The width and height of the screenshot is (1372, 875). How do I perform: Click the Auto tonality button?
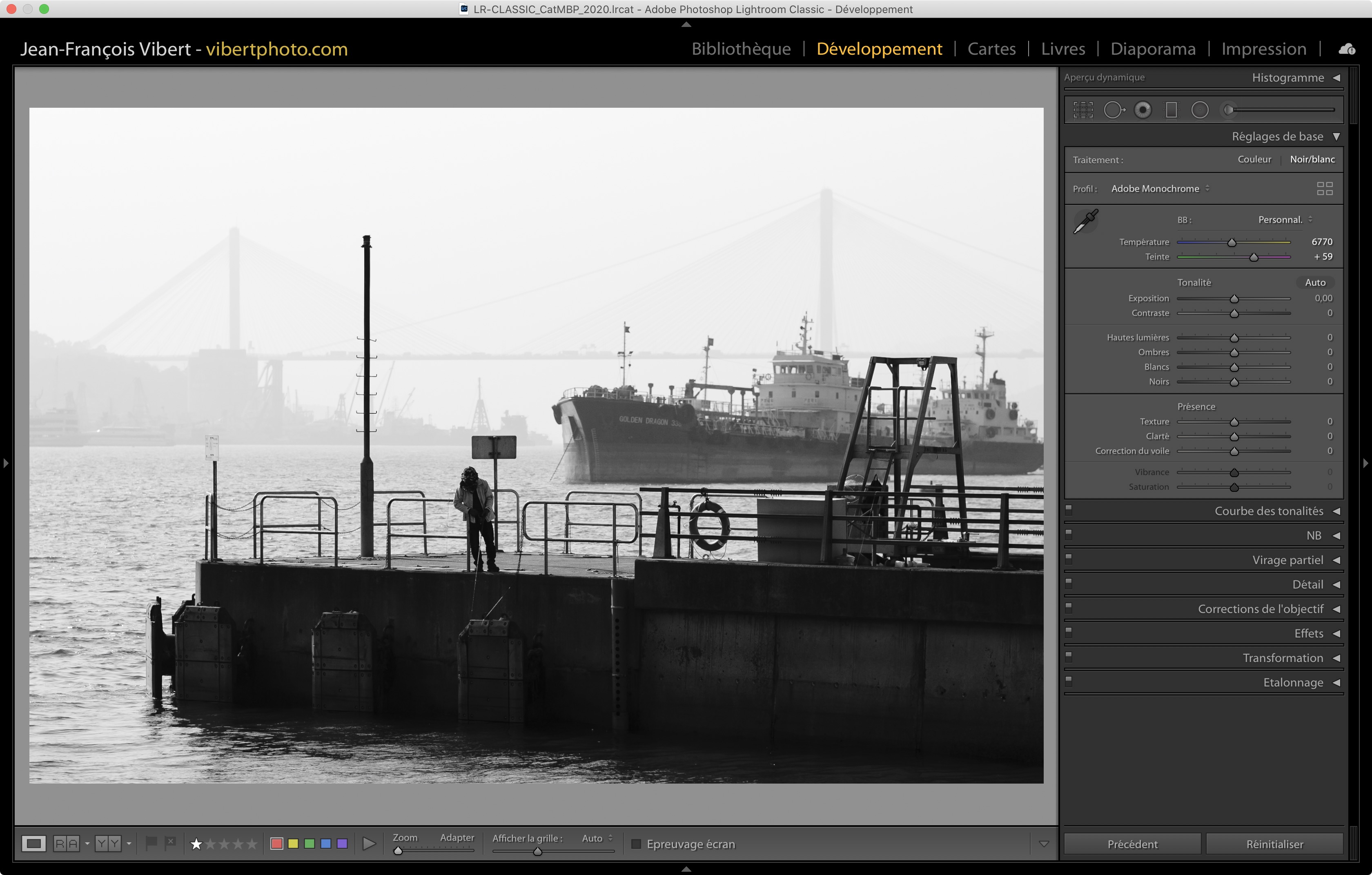pyautogui.click(x=1315, y=282)
